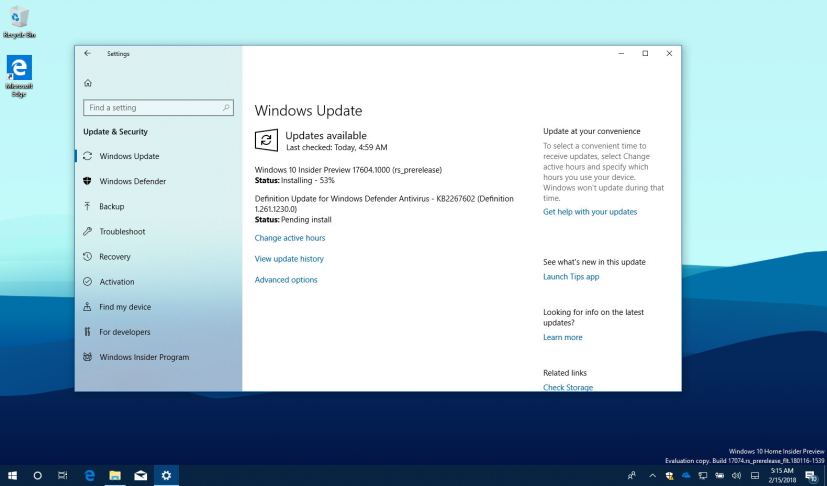This screenshot has height=486, width=827.
Task: Click the Activation checkmark circle icon
Action: click(88, 282)
